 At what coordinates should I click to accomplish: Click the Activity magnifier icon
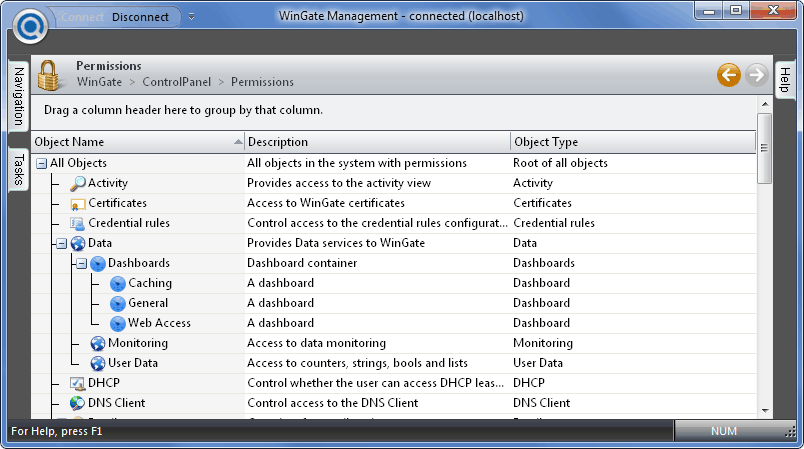pos(77,183)
